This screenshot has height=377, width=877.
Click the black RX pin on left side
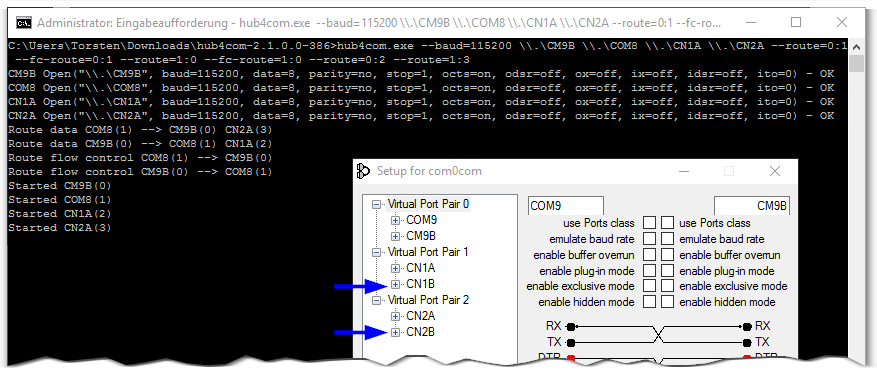point(570,326)
